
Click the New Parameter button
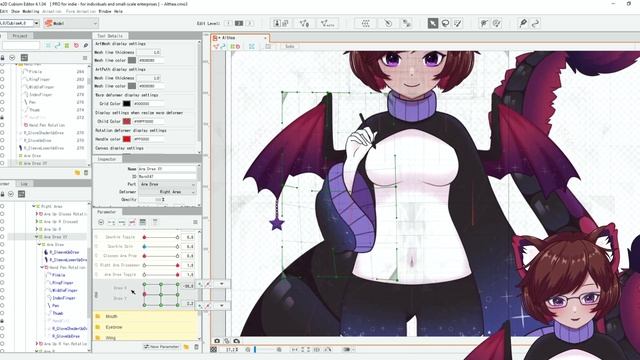[x=161, y=347]
